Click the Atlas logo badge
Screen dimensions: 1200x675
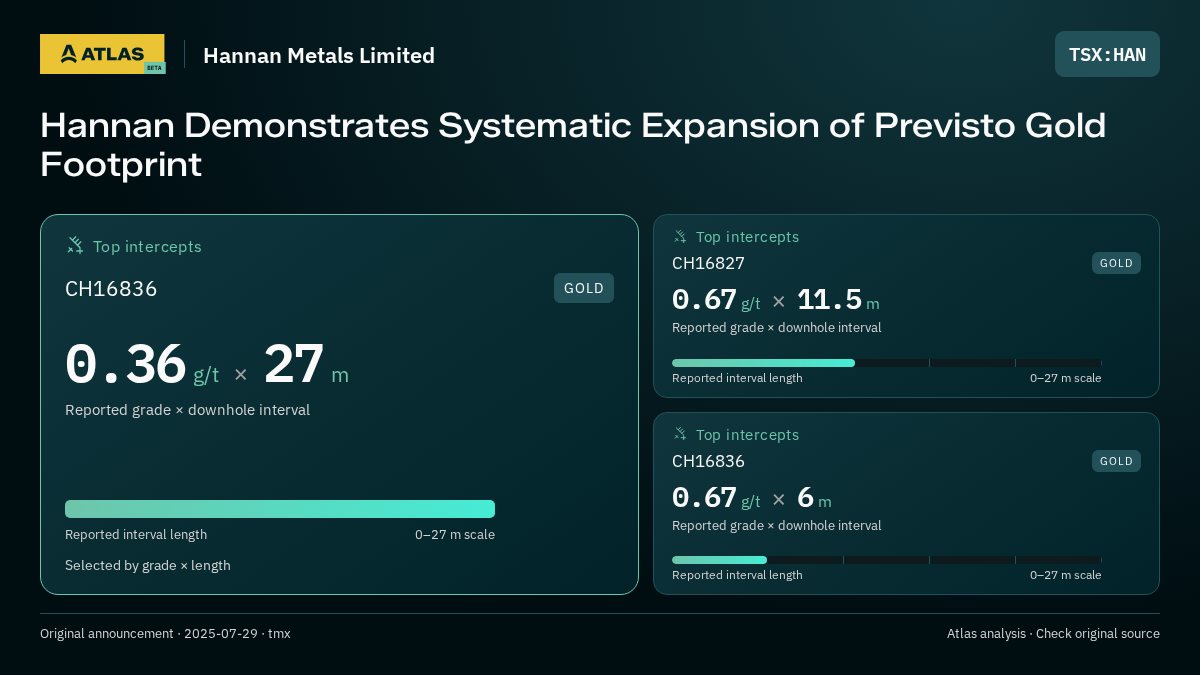pos(102,54)
